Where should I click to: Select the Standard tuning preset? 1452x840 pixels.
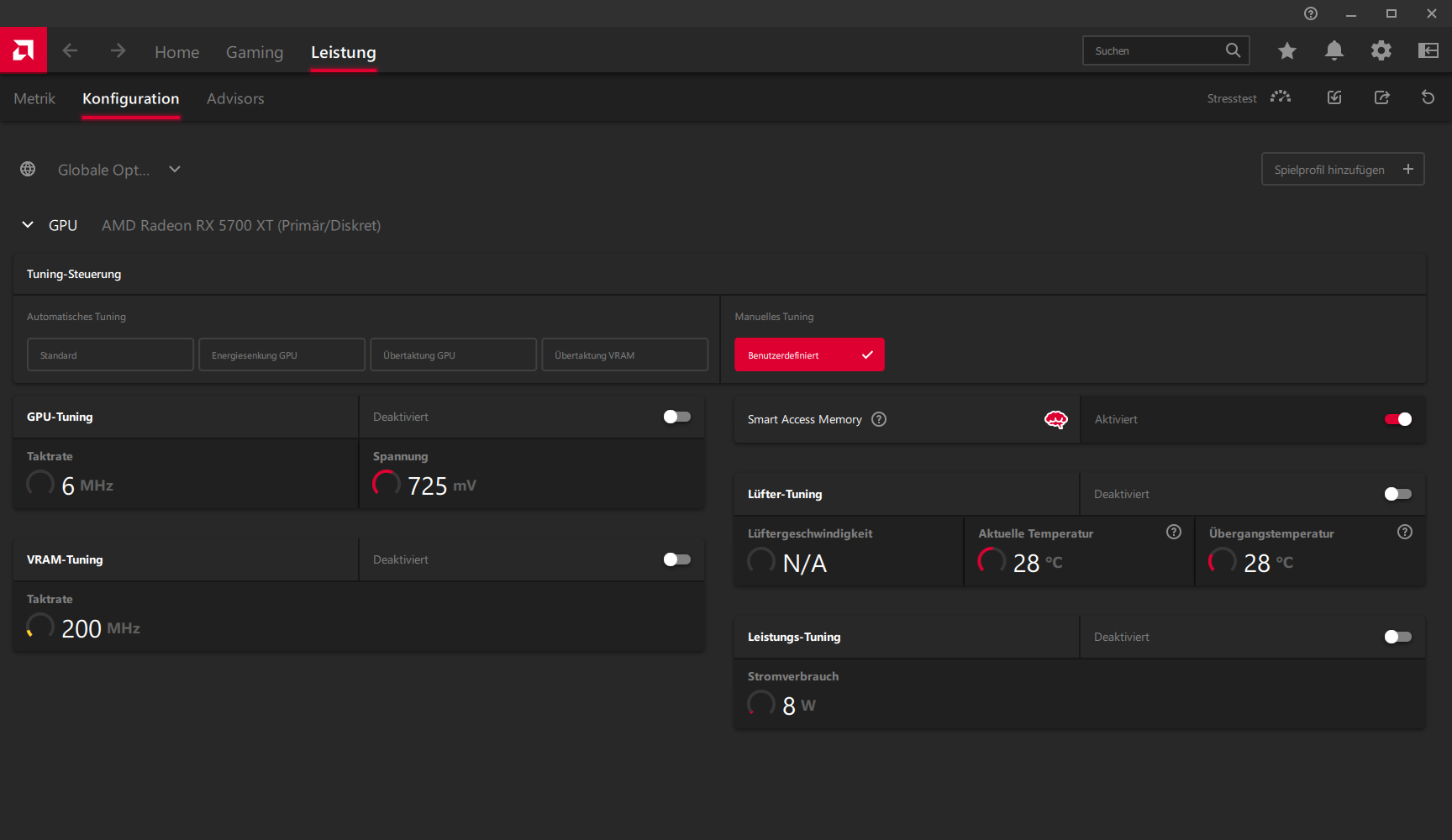110,354
